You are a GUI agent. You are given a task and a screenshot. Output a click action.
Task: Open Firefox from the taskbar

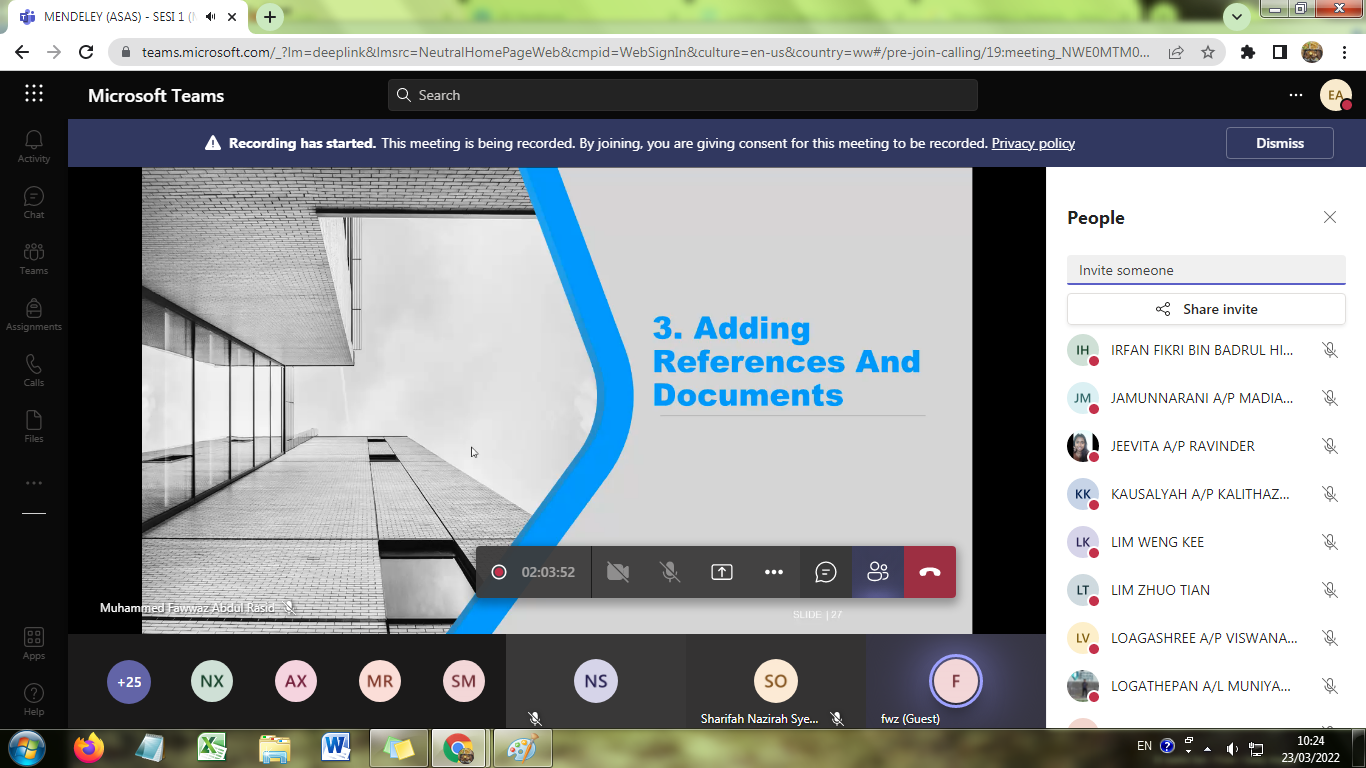coord(89,748)
